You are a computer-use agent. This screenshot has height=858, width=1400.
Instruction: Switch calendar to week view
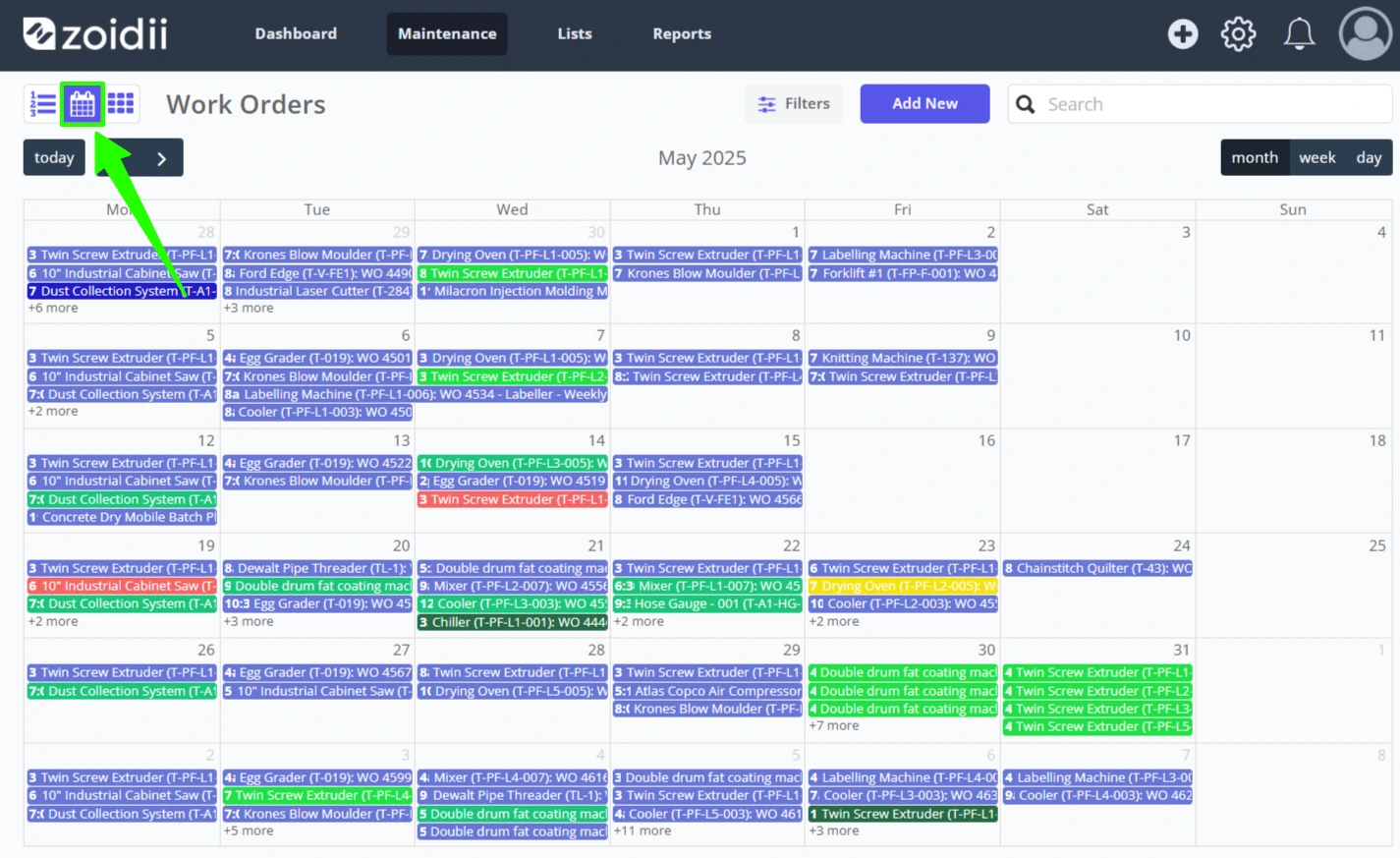point(1316,158)
